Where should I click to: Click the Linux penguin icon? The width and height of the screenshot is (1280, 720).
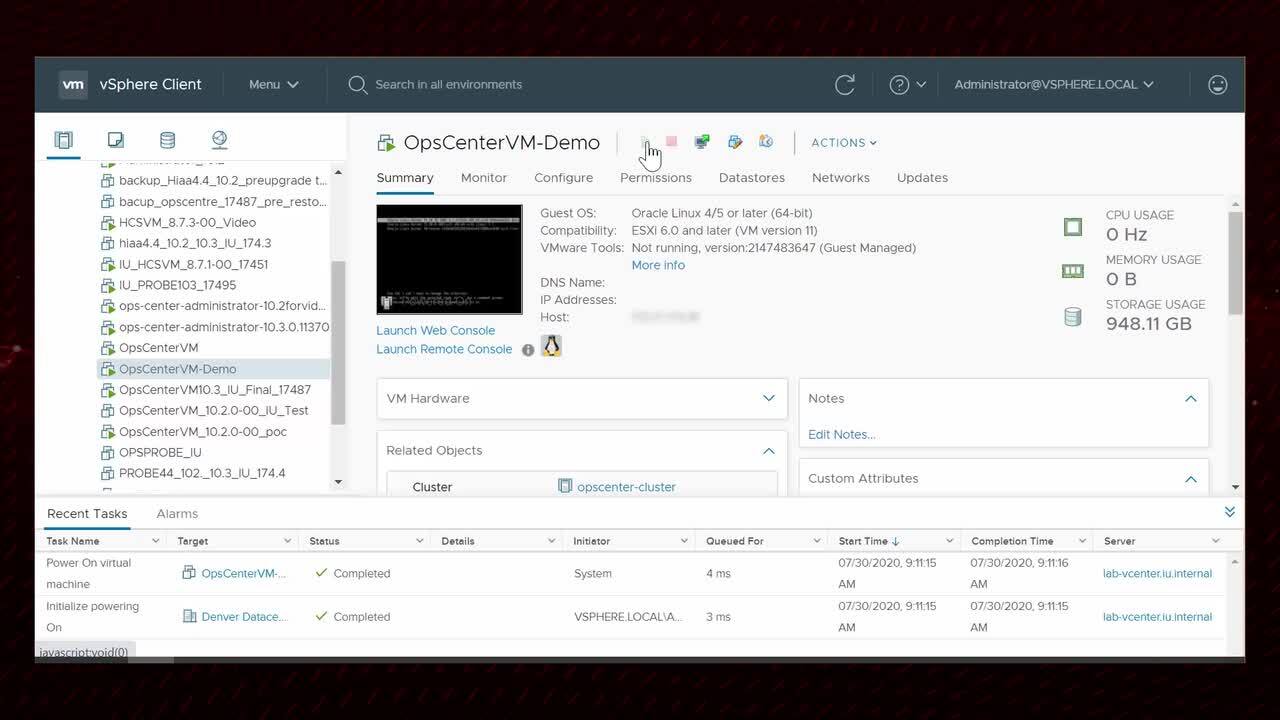551,346
